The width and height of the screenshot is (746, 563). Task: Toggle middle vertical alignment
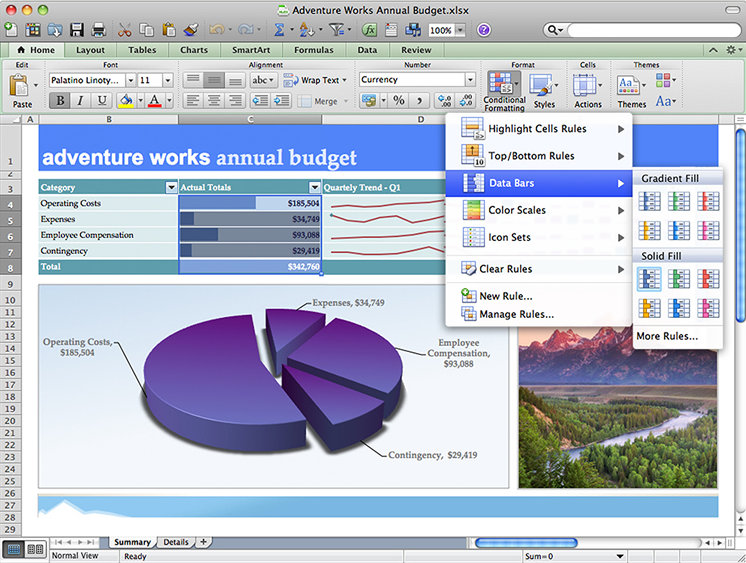click(214, 80)
